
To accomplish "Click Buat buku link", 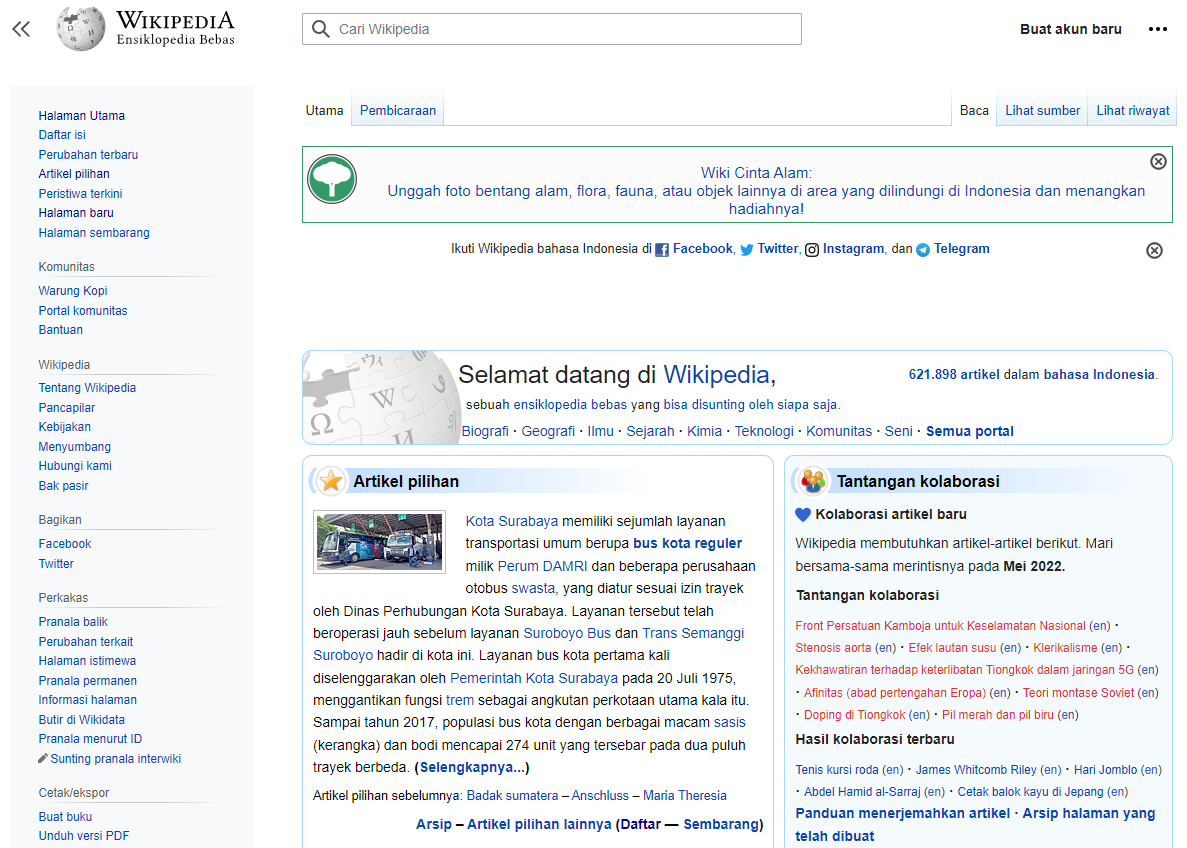I will click(65, 817).
